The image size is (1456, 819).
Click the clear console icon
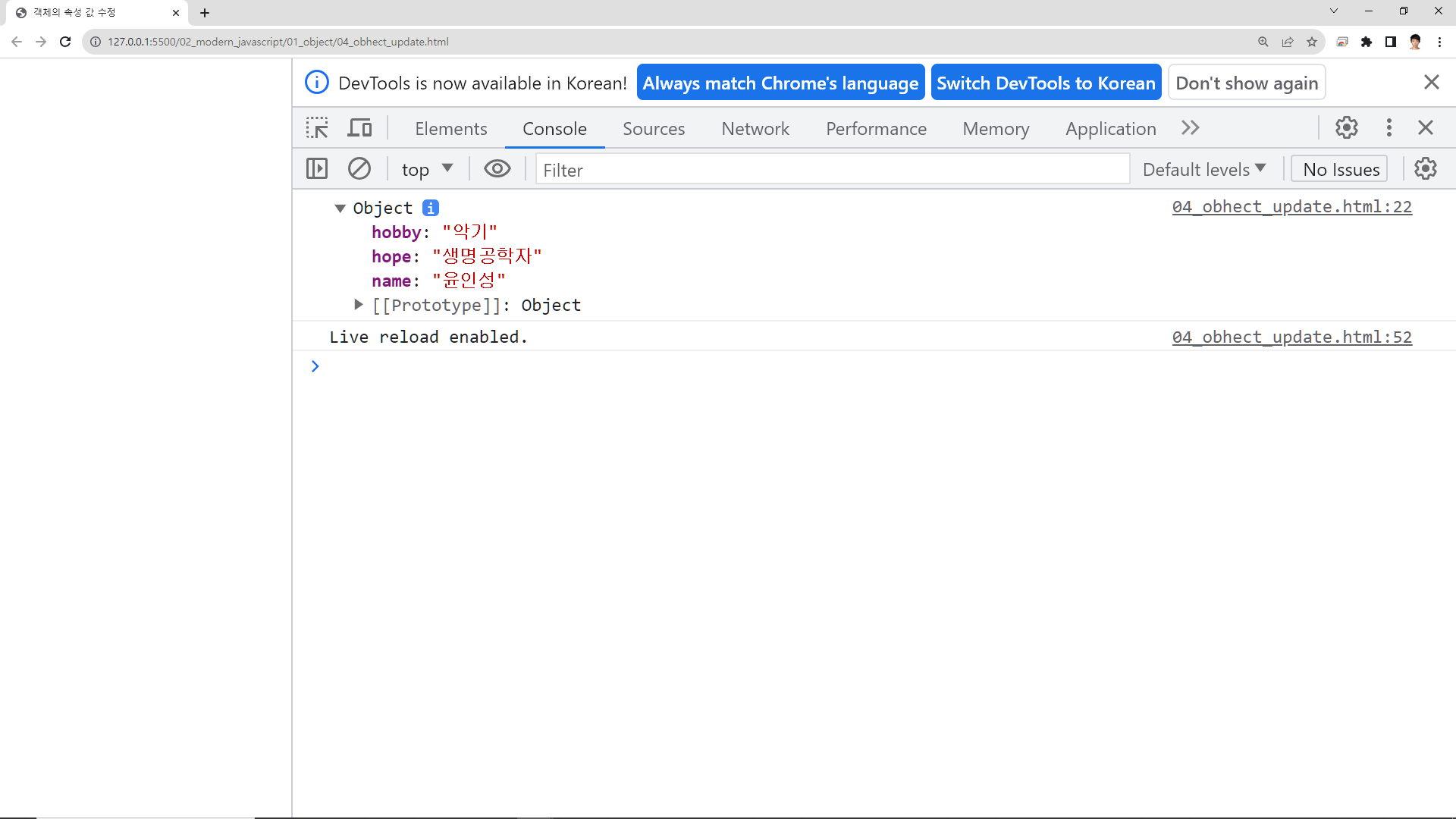(359, 168)
